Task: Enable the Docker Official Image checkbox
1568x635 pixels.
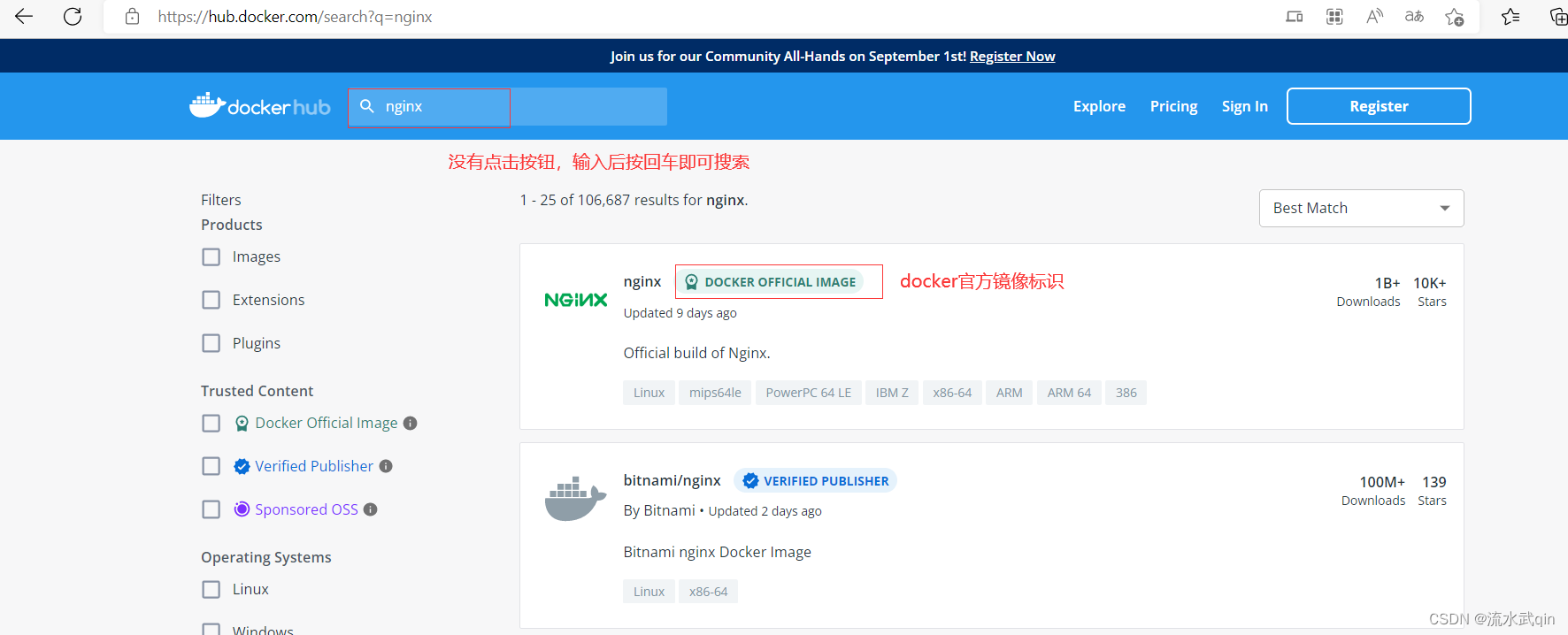Action: point(211,423)
